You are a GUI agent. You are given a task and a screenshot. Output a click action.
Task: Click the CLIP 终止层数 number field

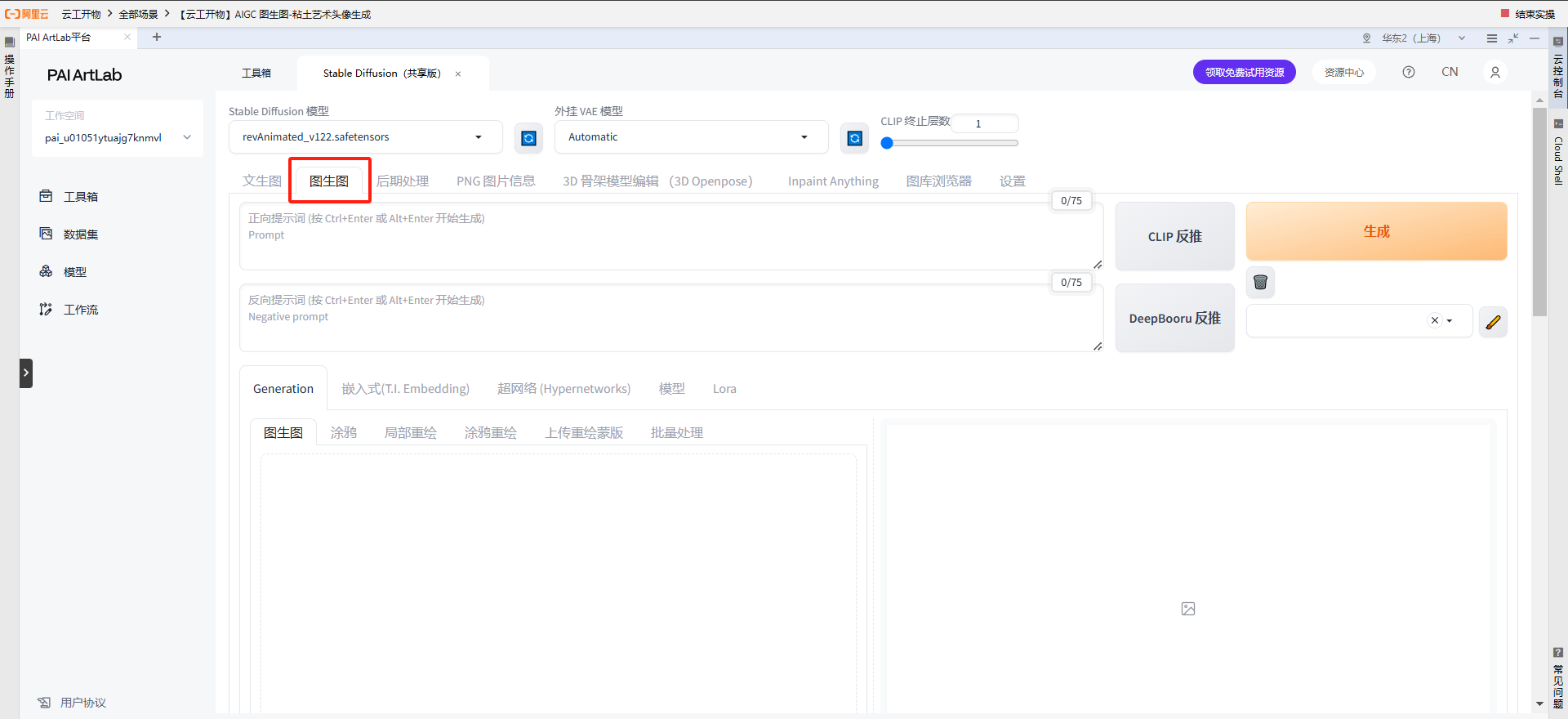(x=985, y=123)
